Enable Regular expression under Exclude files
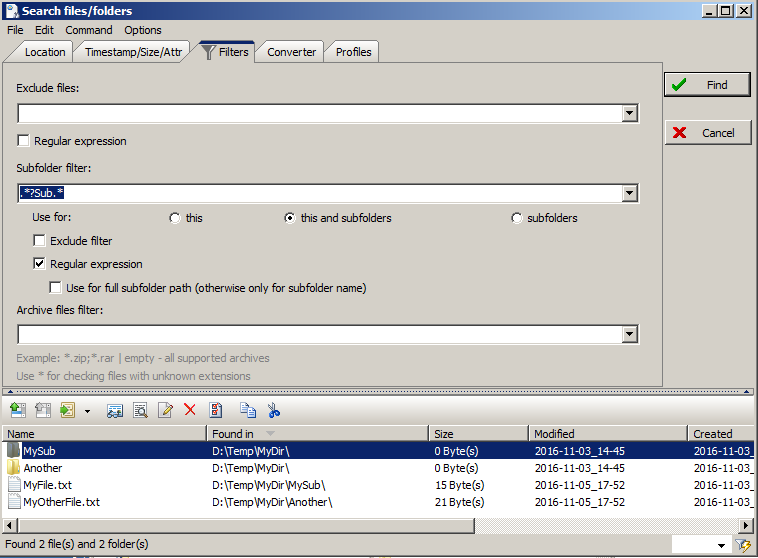 tap(24, 141)
